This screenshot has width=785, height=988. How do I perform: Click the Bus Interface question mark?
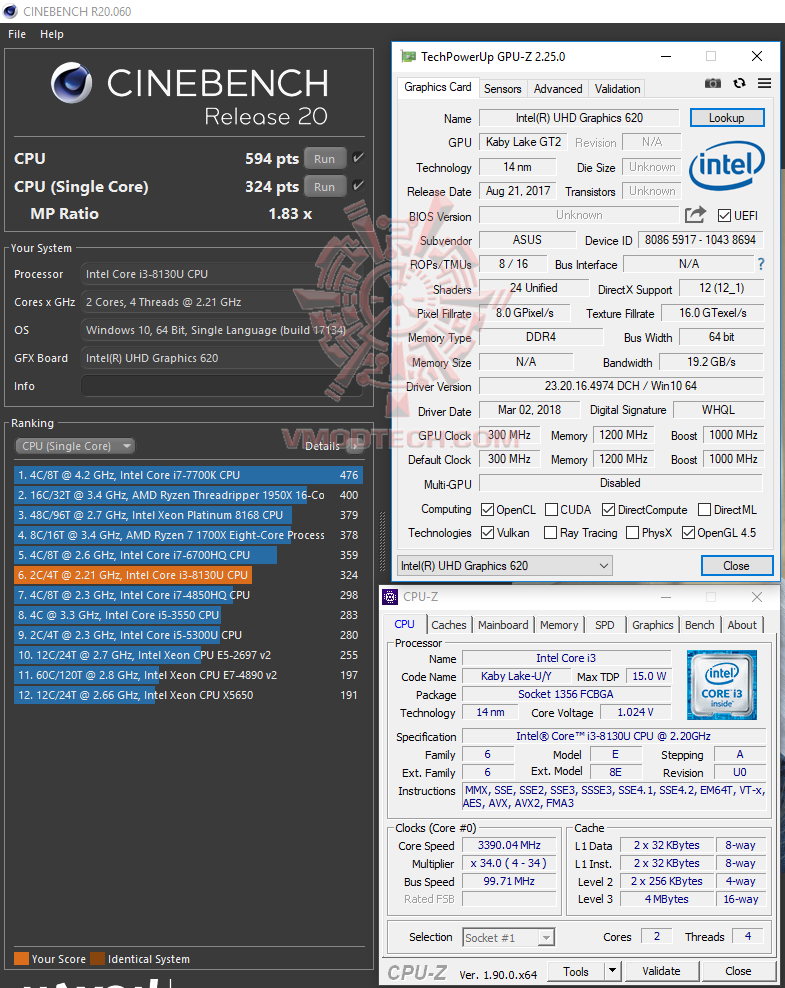pos(761,264)
